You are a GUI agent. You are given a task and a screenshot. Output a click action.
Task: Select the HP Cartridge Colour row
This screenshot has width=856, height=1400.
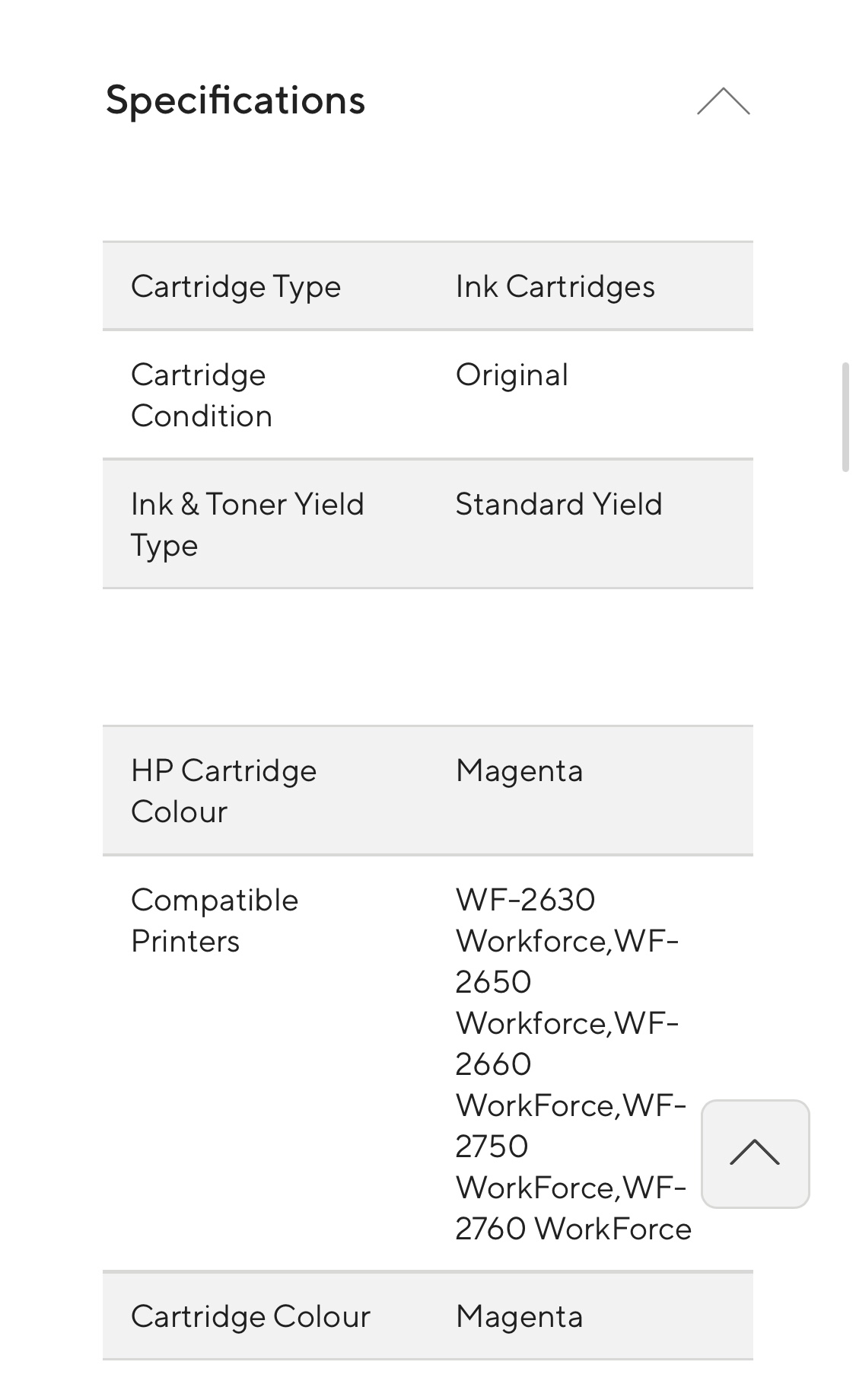[x=428, y=790]
